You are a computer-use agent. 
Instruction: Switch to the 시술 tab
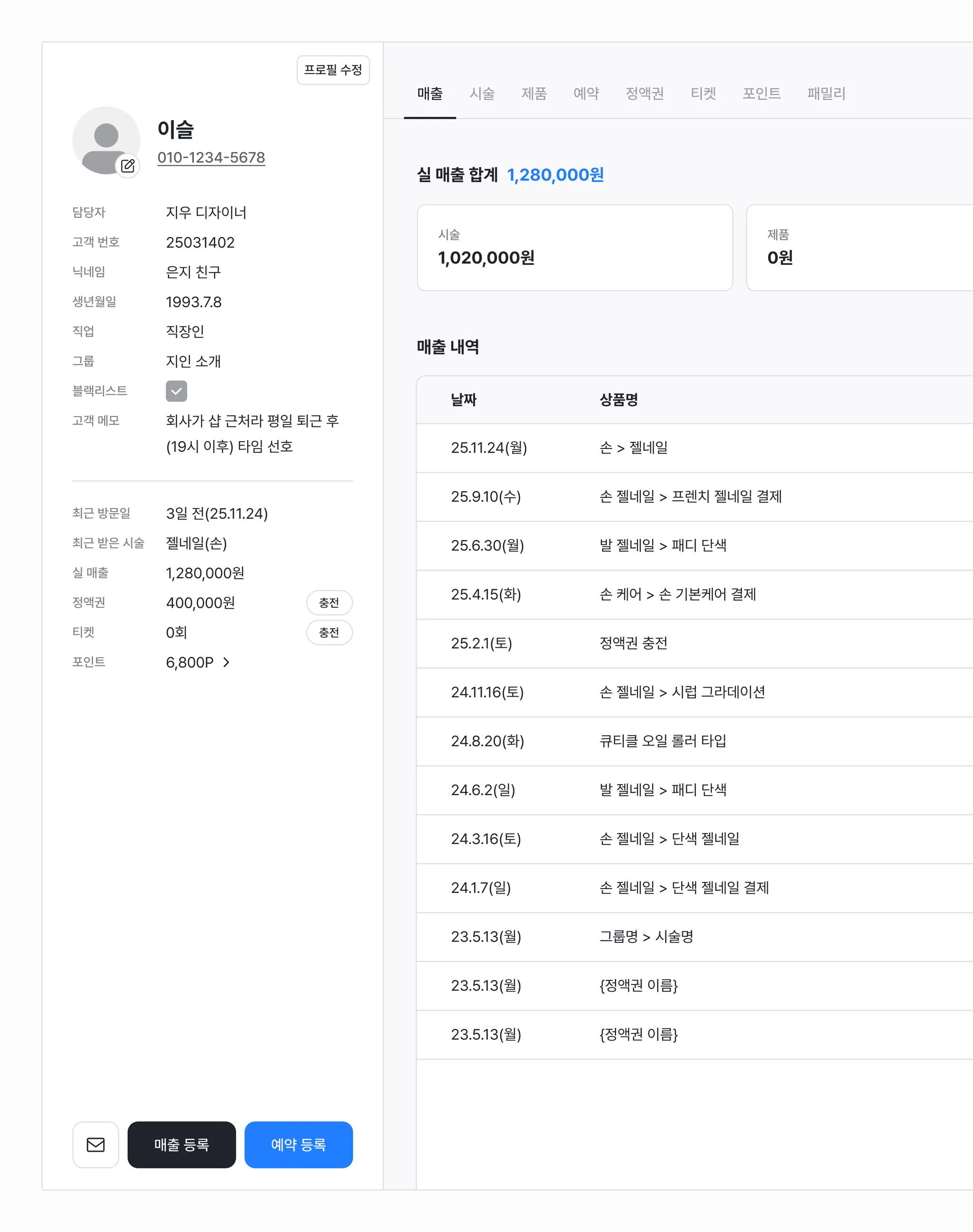[x=481, y=94]
